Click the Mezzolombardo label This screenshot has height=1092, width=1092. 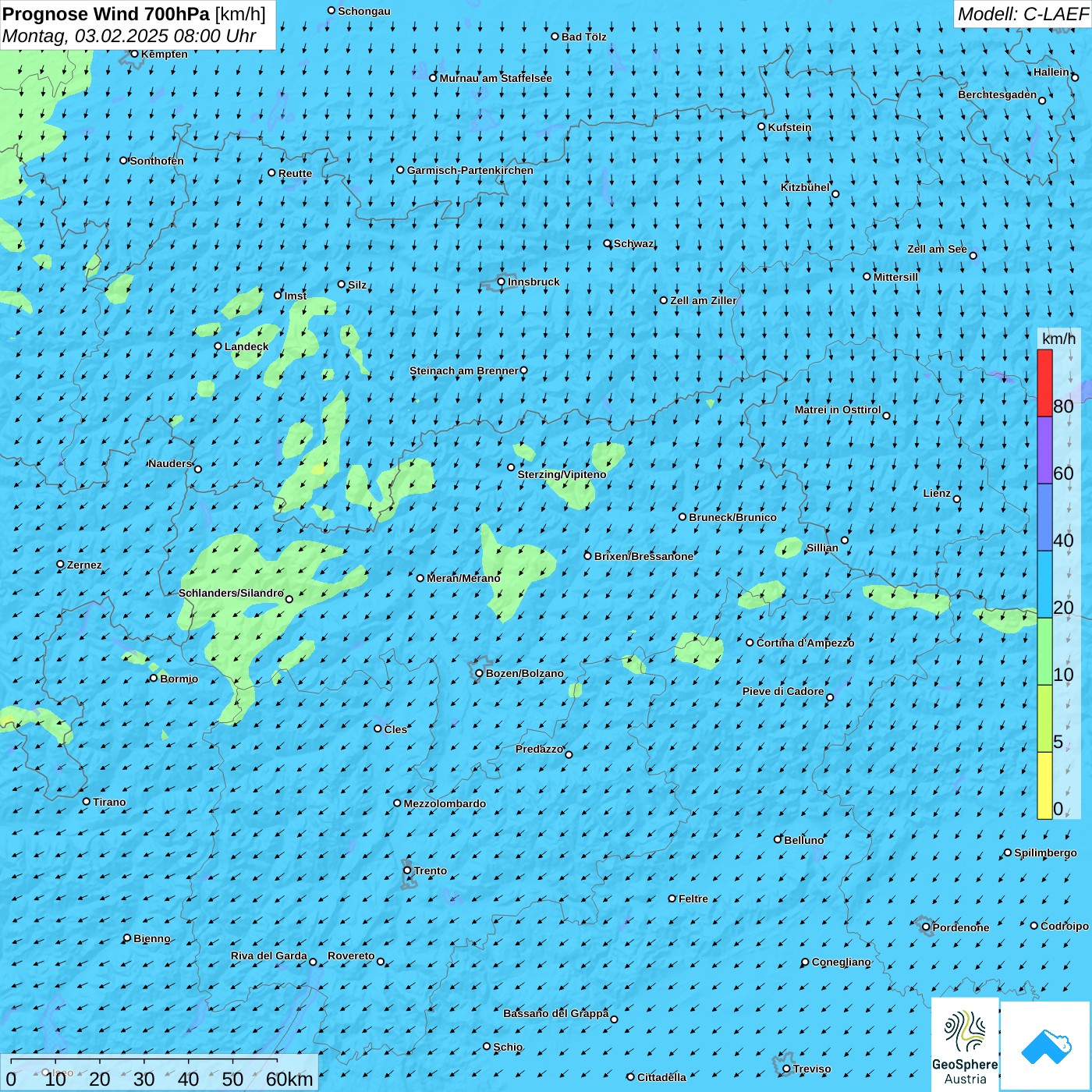coord(445,803)
